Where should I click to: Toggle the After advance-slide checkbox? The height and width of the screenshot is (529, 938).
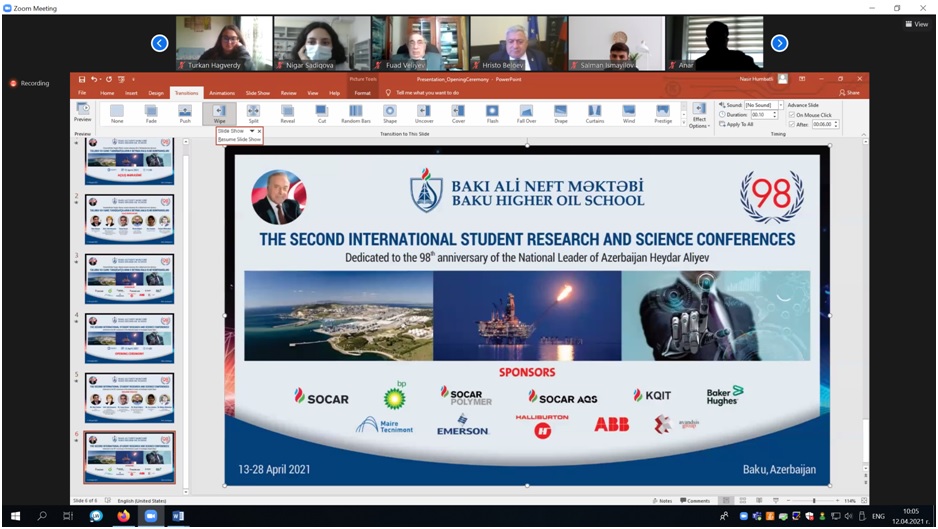coord(792,125)
